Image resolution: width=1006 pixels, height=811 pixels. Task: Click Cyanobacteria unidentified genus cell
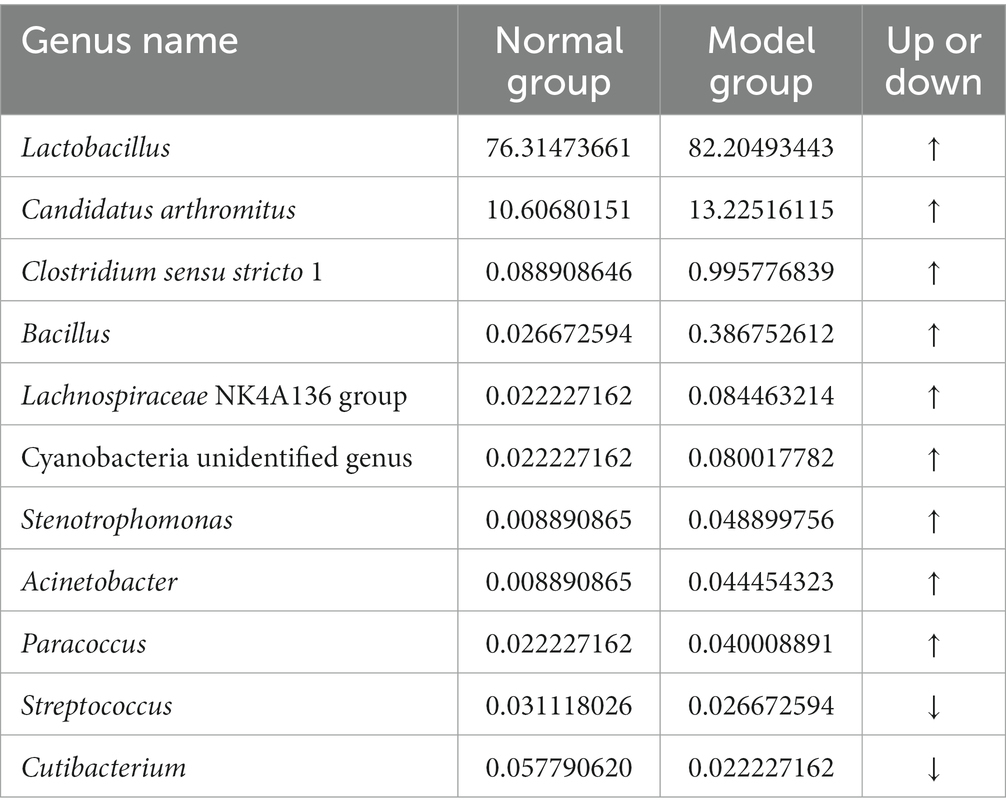coord(216,458)
